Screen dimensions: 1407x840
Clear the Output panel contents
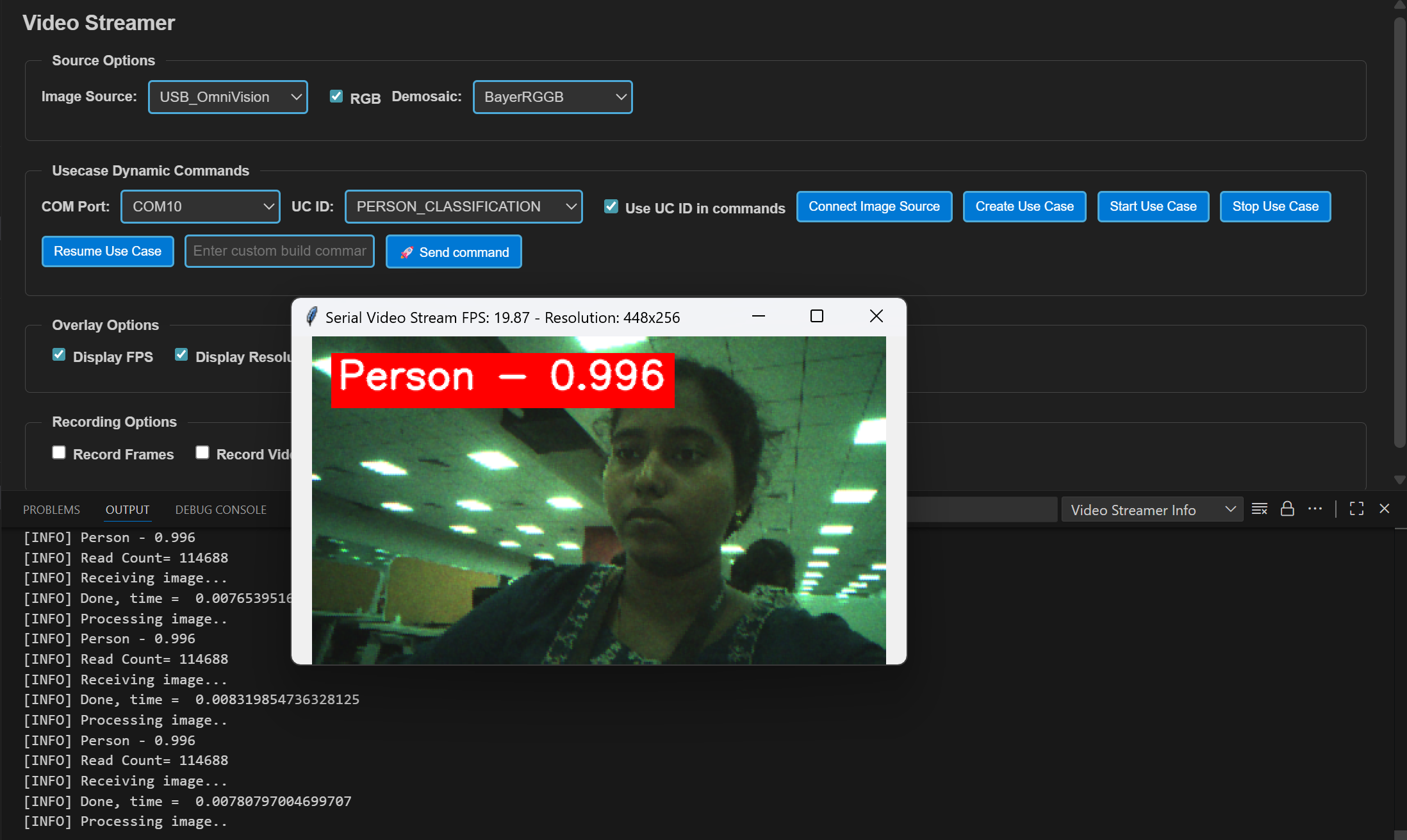[x=1259, y=509]
